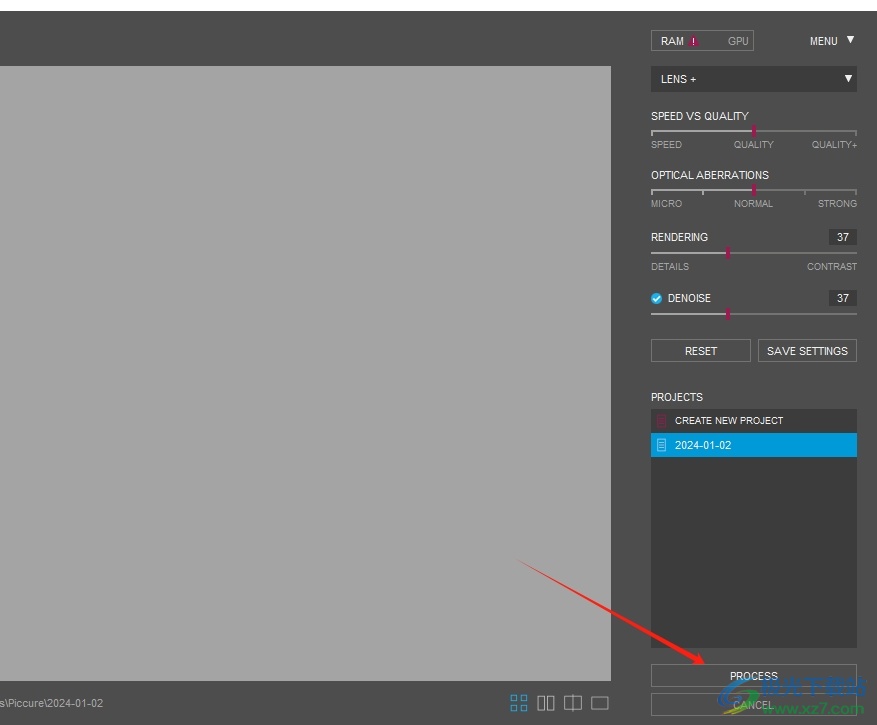The image size is (877, 725).
Task: Expand the MENU dropdown arrow
Action: (x=850, y=41)
